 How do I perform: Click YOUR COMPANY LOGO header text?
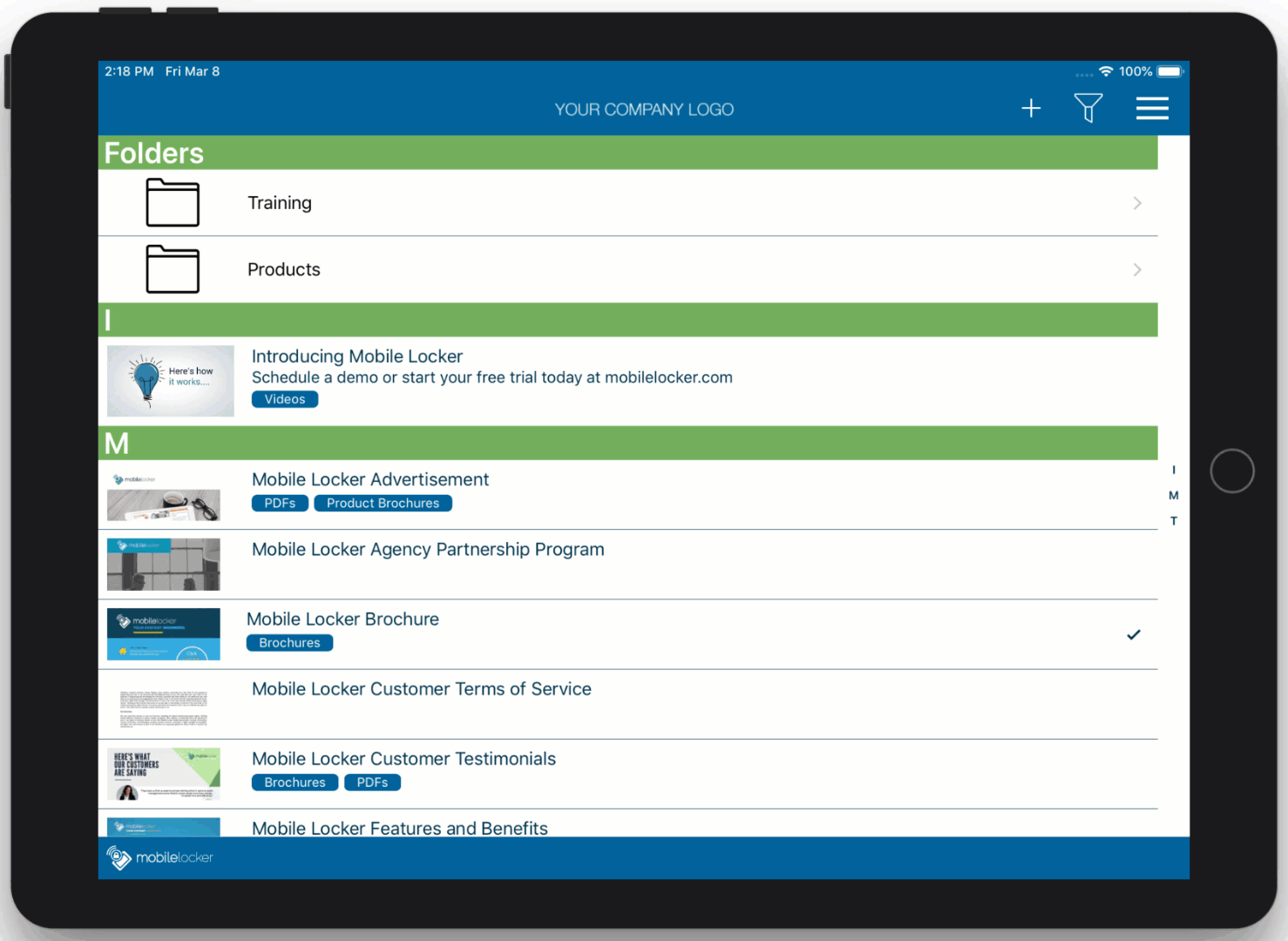click(x=644, y=110)
